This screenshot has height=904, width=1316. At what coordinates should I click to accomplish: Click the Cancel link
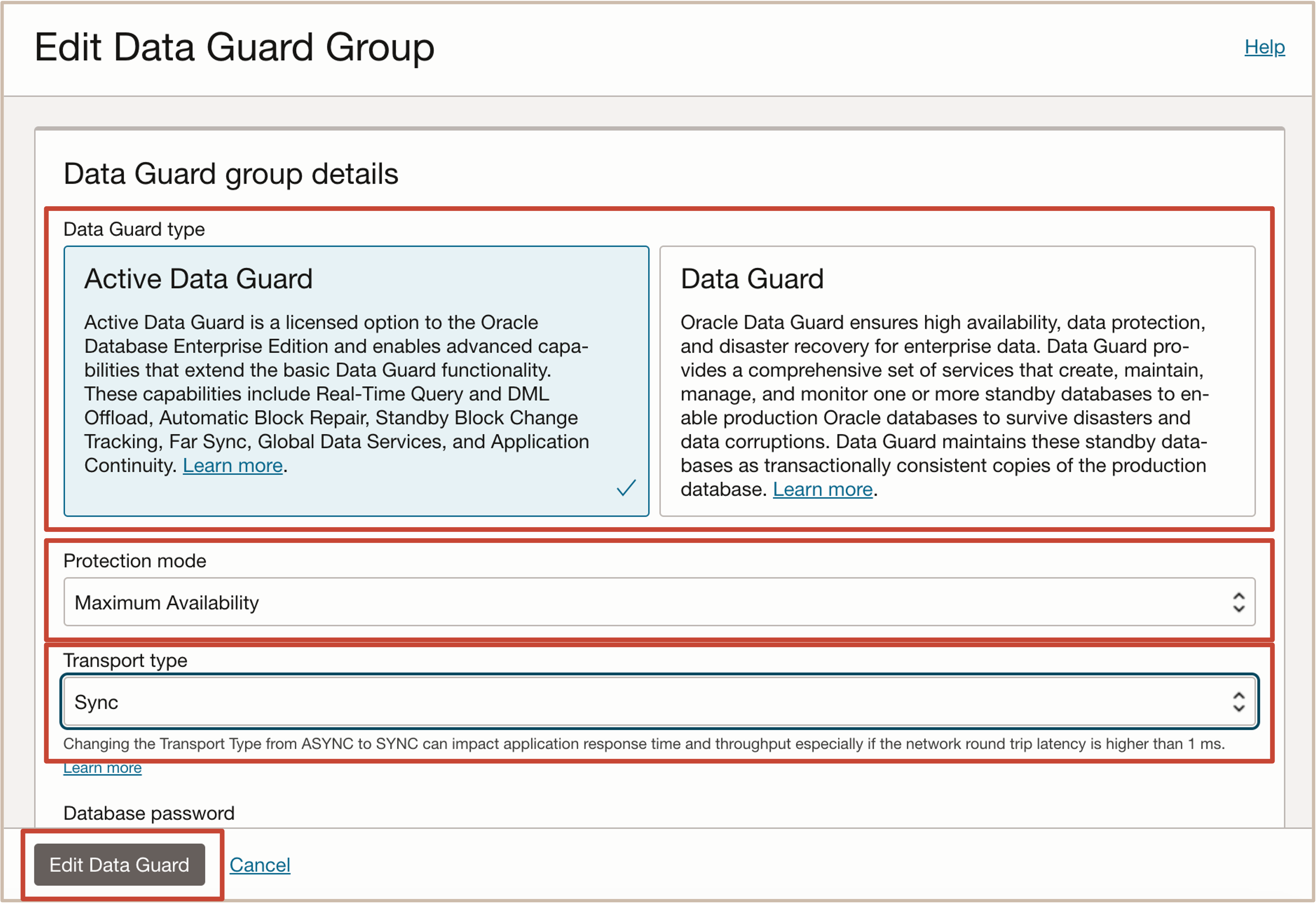click(259, 865)
